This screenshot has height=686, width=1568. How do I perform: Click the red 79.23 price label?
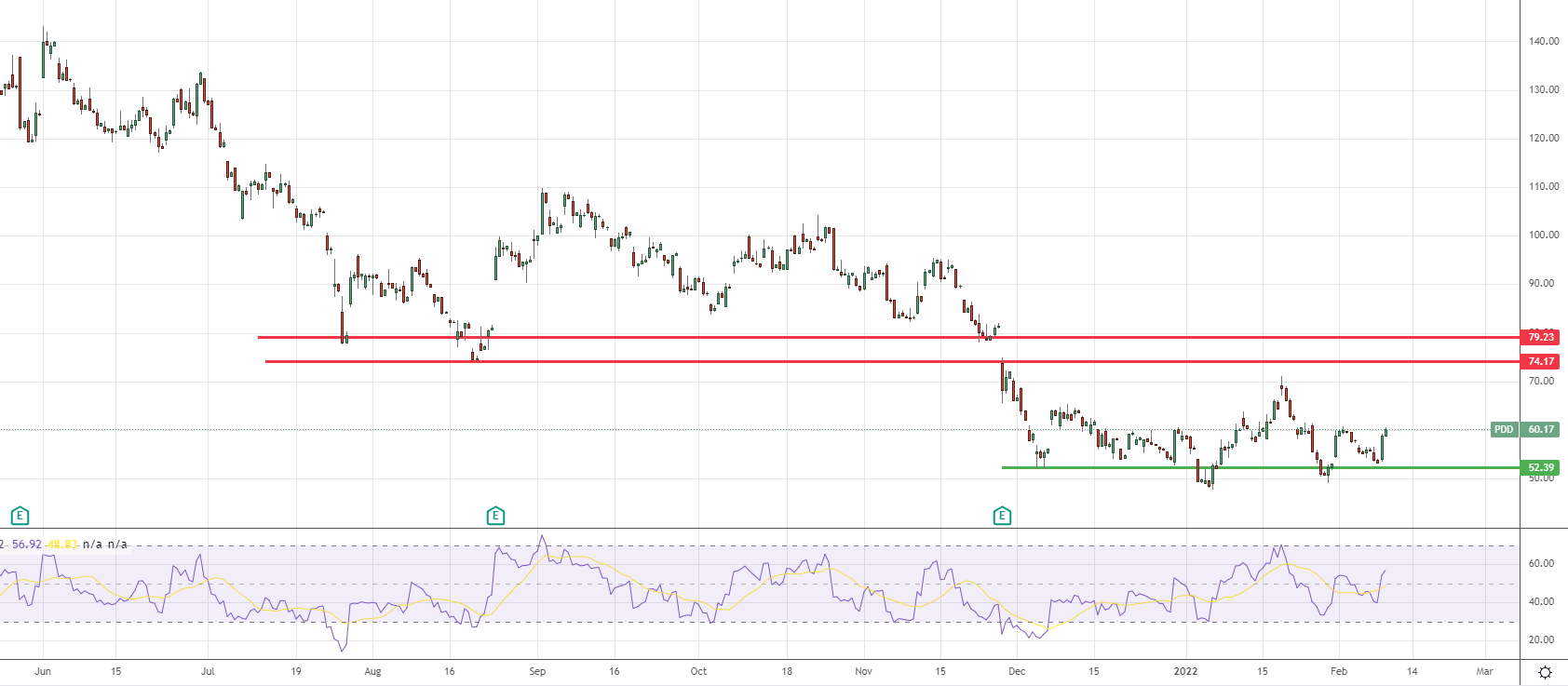(x=1541, y=337)
